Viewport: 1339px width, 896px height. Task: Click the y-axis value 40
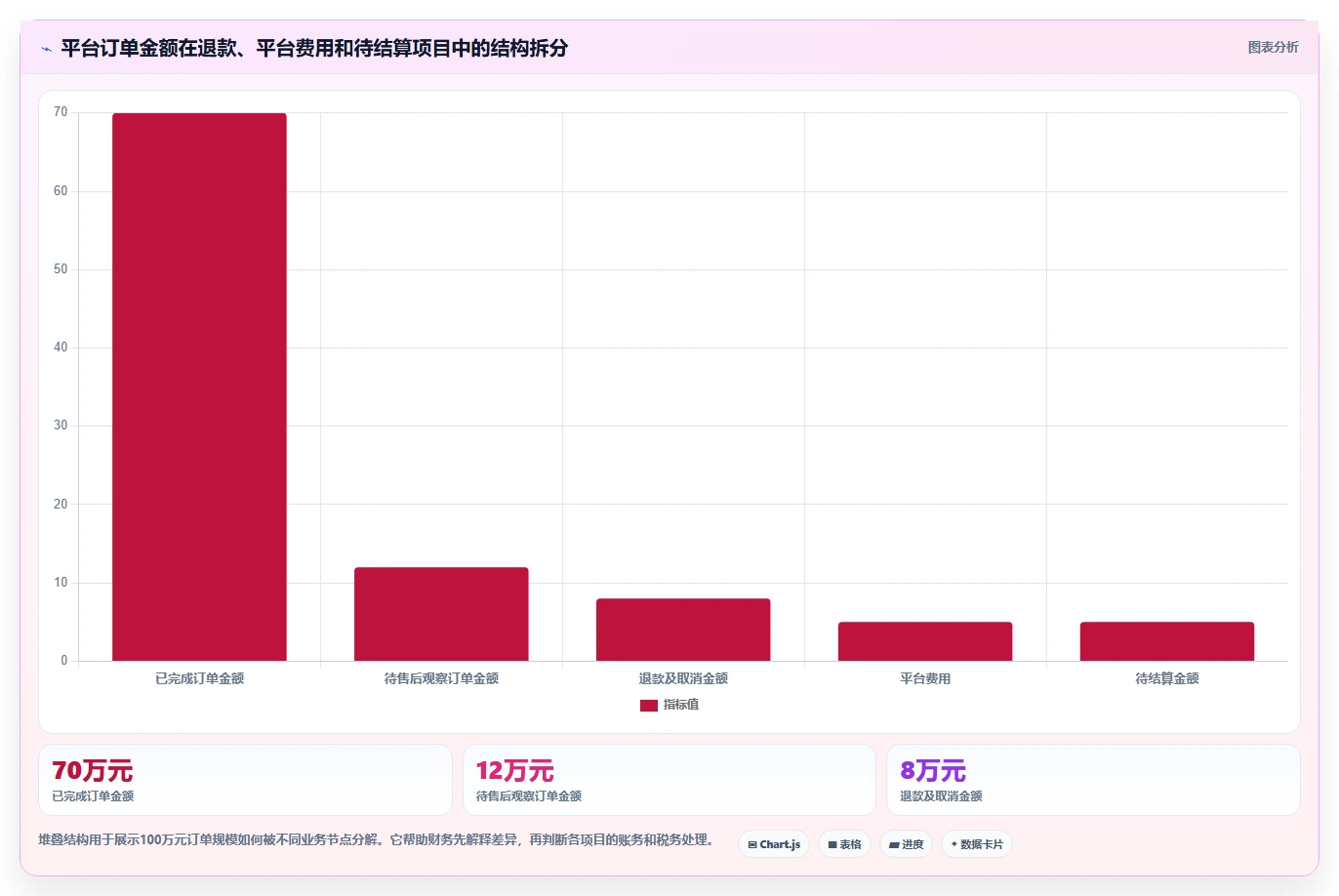61,347
